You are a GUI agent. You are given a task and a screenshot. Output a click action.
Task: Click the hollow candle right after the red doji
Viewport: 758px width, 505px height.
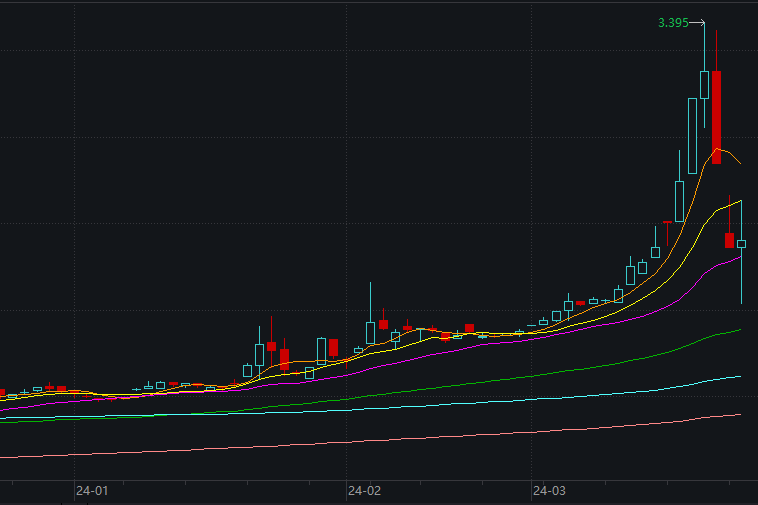pyautogui.click(x=680, y=202)
